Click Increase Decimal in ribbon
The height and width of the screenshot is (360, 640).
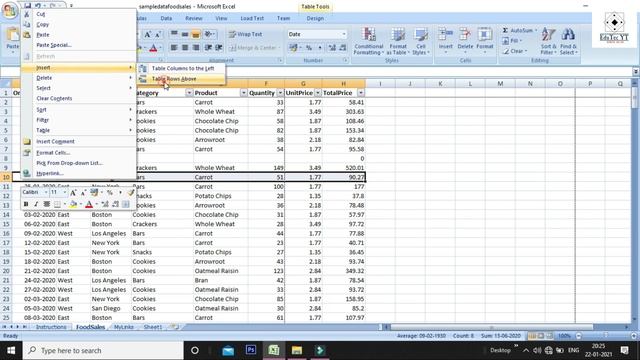click(x=332, y=48)
